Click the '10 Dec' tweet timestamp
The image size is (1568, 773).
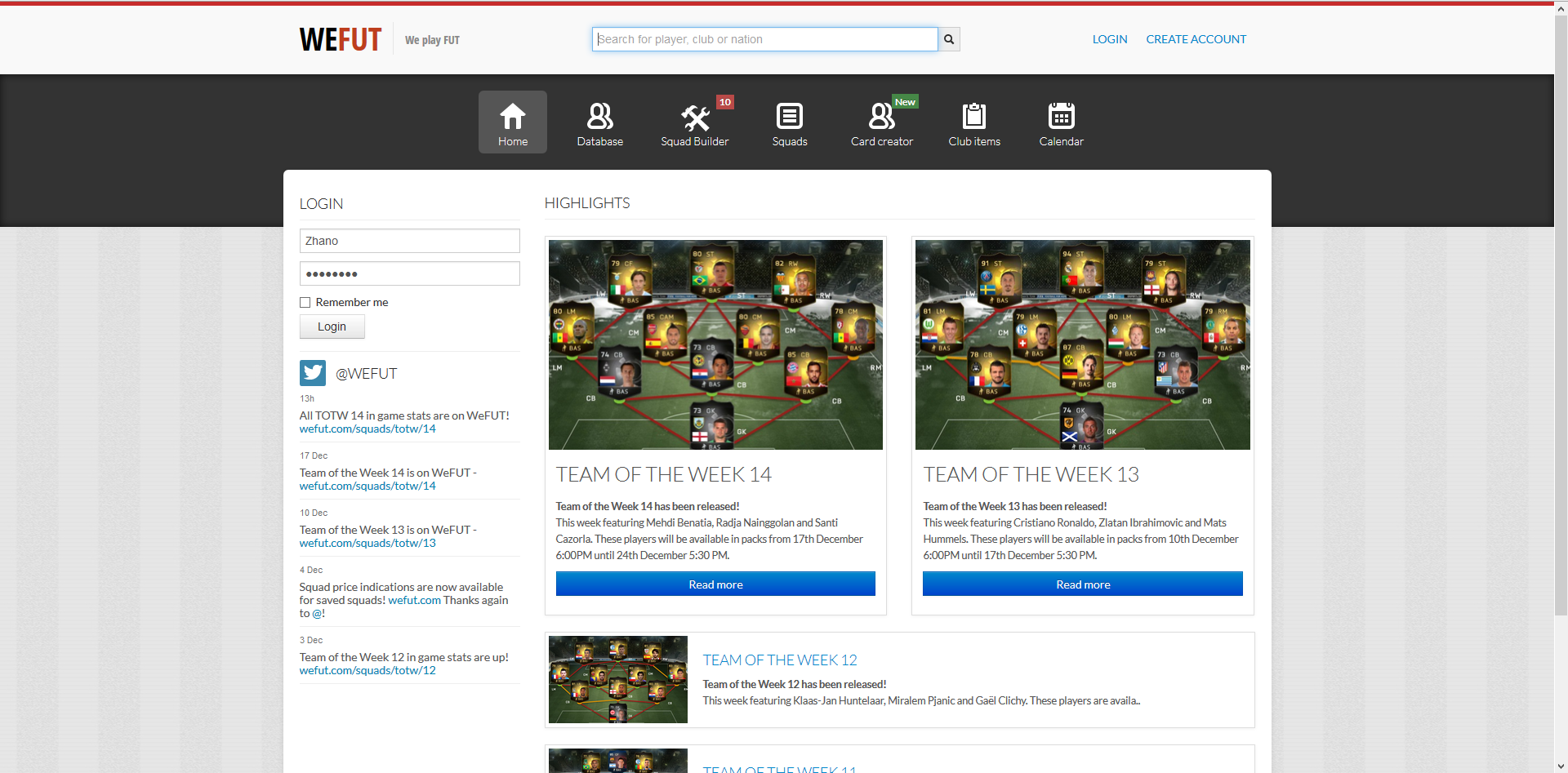314,513
